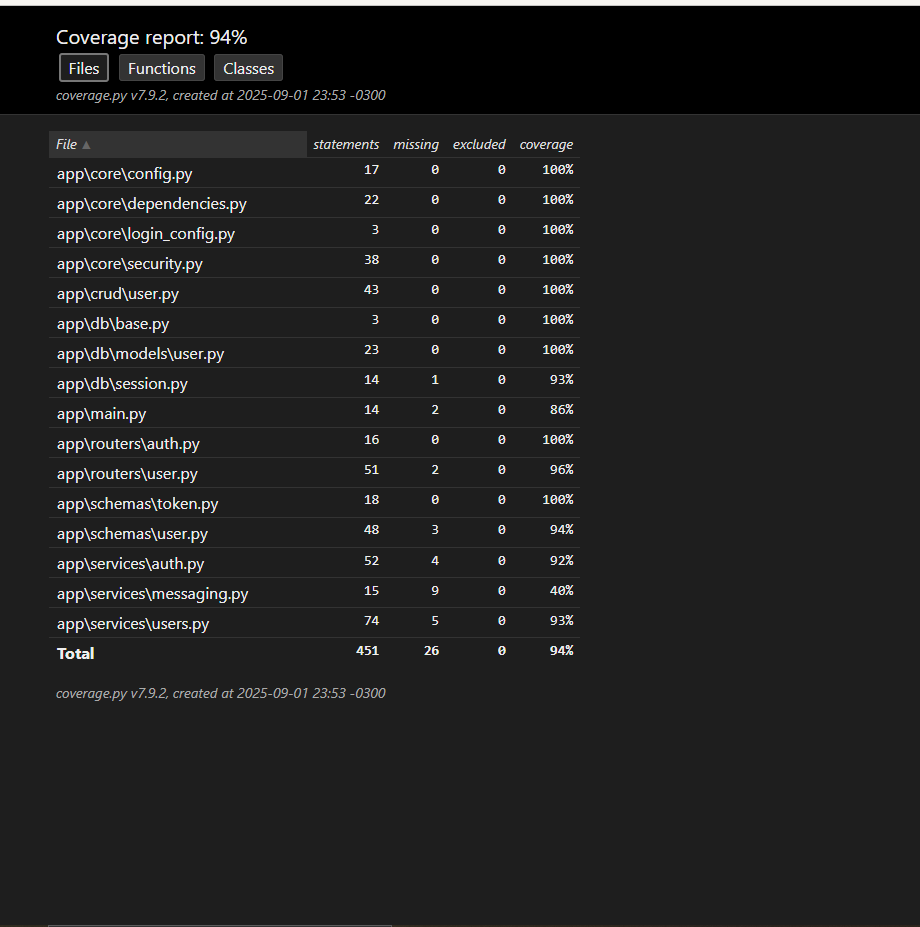Screen dimensions: 920x927
Task: Open app\services\users.py report
Action: pos(133,624)
